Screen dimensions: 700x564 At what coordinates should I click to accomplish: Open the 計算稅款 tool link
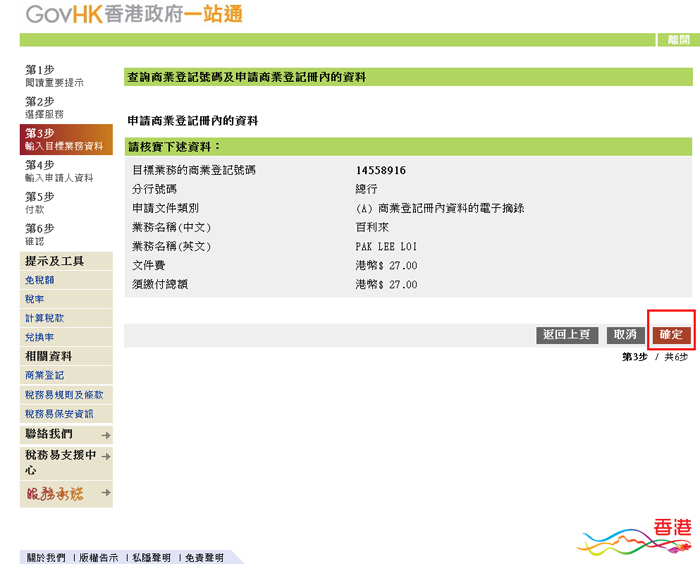point(44,318)
